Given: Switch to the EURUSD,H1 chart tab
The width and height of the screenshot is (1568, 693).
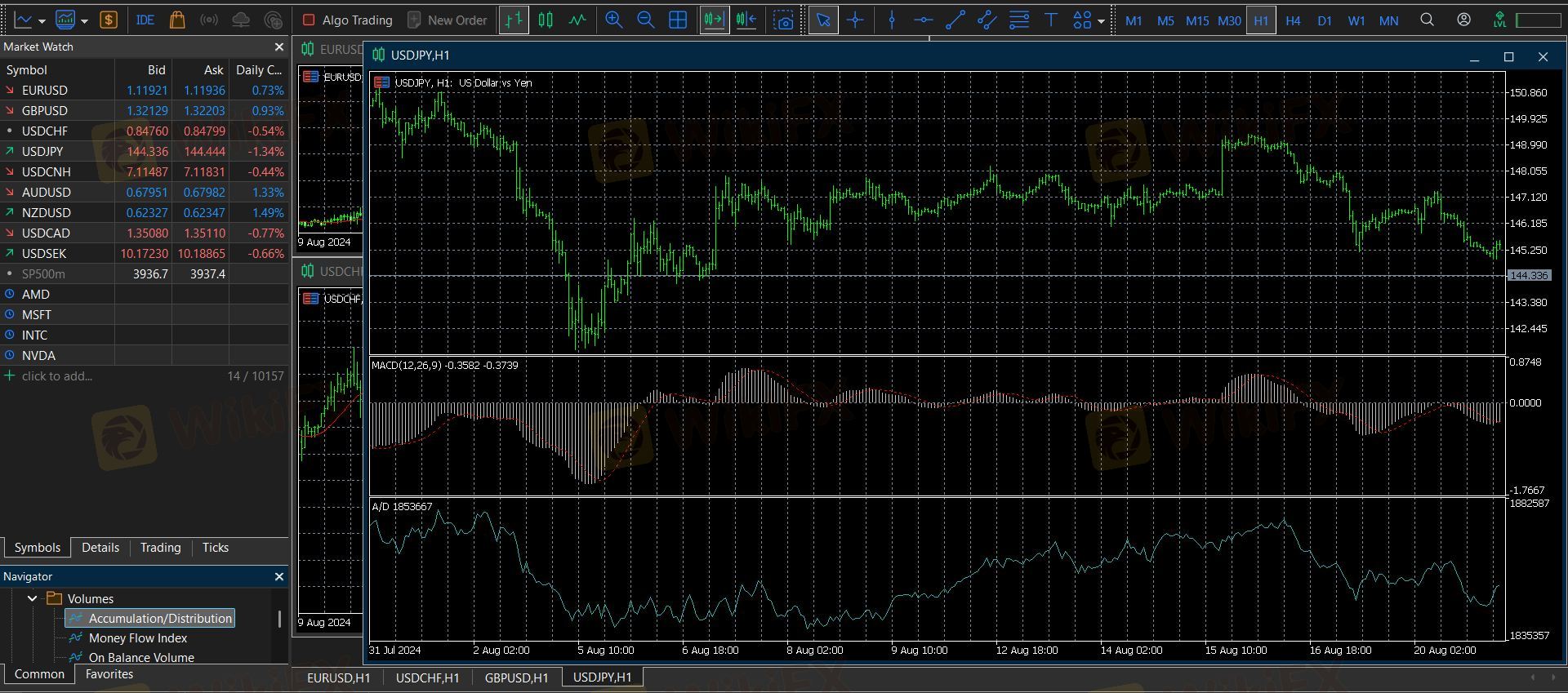Looking at the screenshot, I should pos(338,677).
